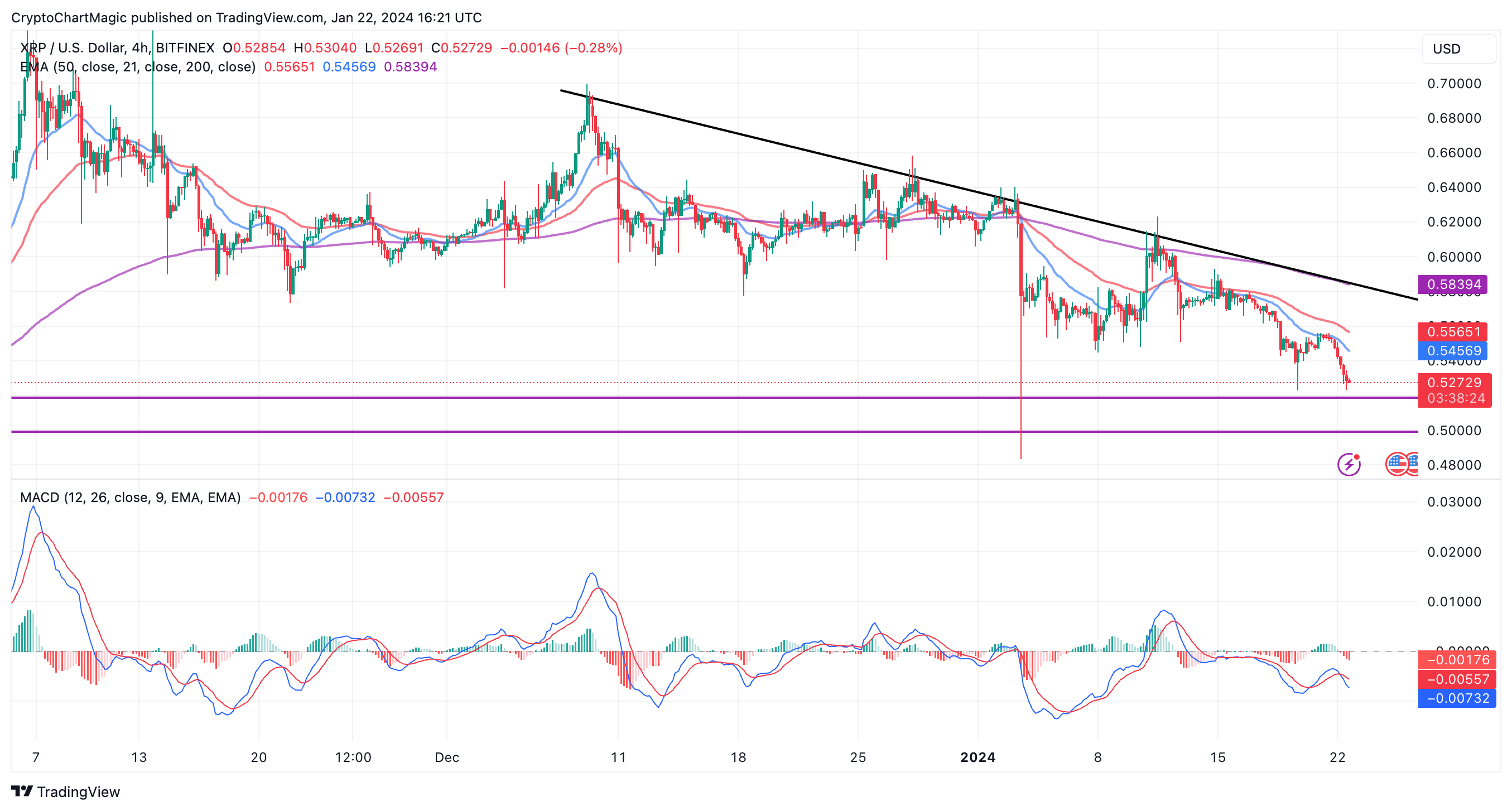Screen dimensions: 1512x811
Task: Click the EMA 50 value 0.55651 in legend
Action: 290,66
